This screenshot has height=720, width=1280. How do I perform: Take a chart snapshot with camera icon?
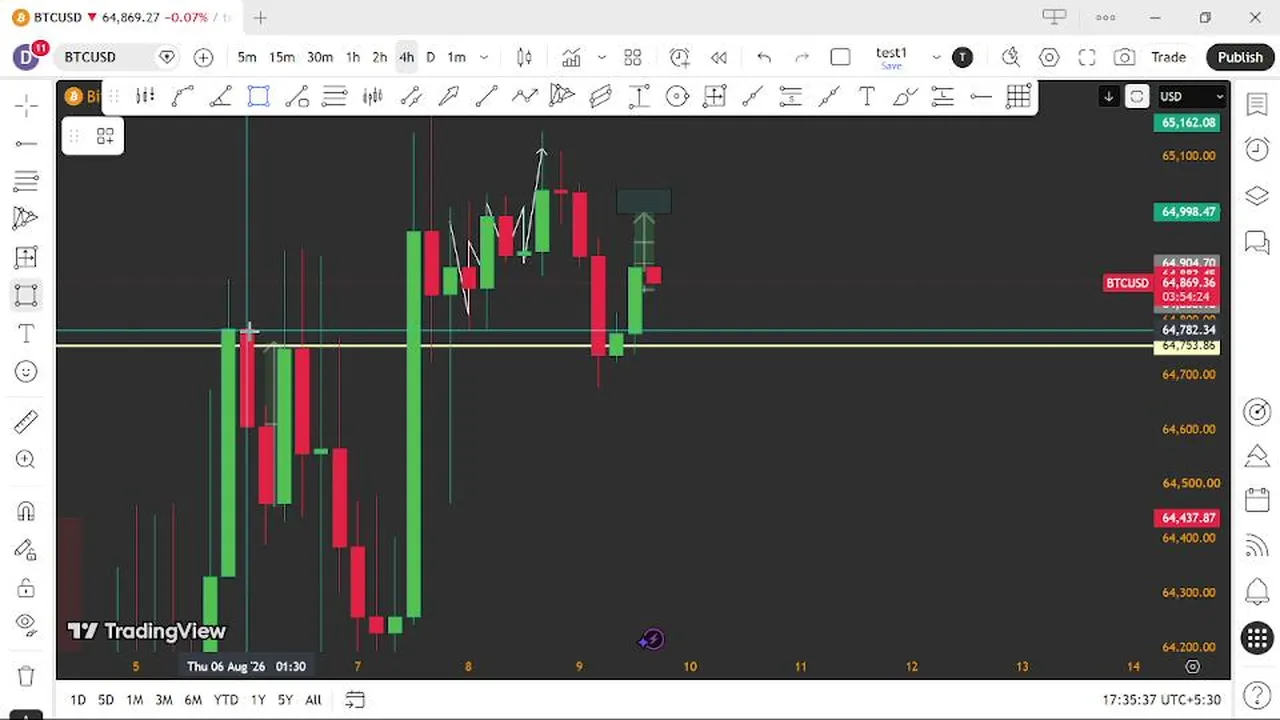click(1125, 57)
